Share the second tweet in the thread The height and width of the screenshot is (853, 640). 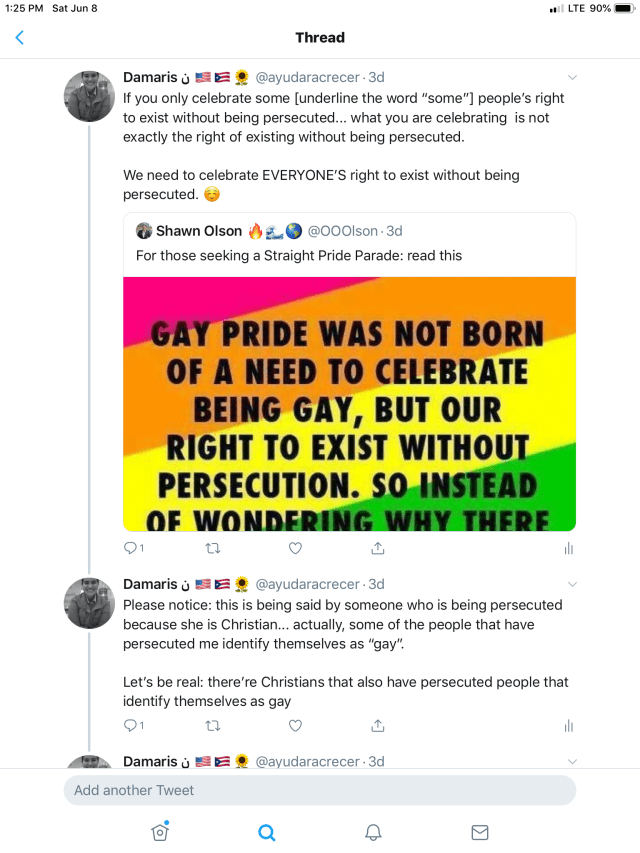pos(378,725)
